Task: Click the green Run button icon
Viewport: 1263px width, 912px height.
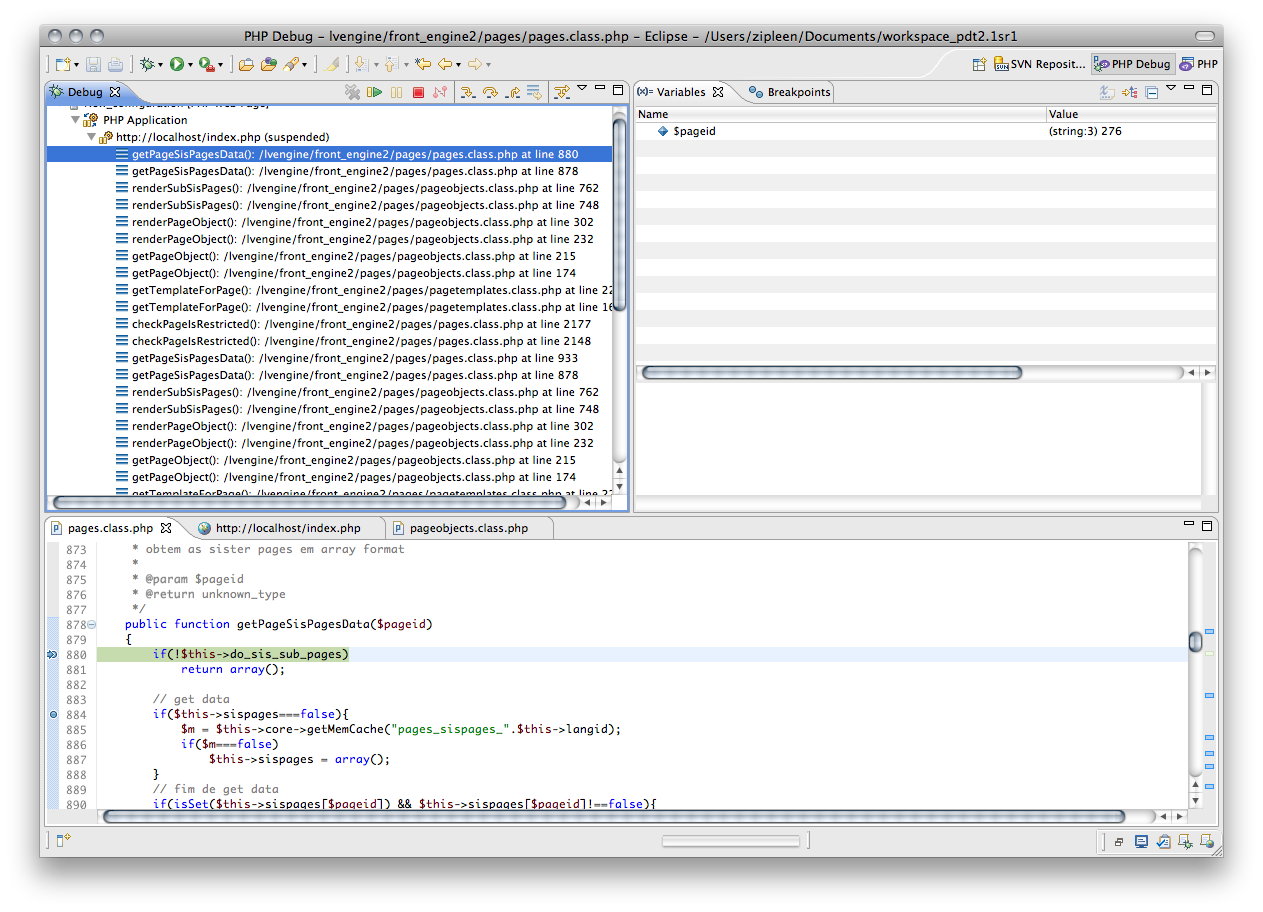Action: [x=176, y=64]
